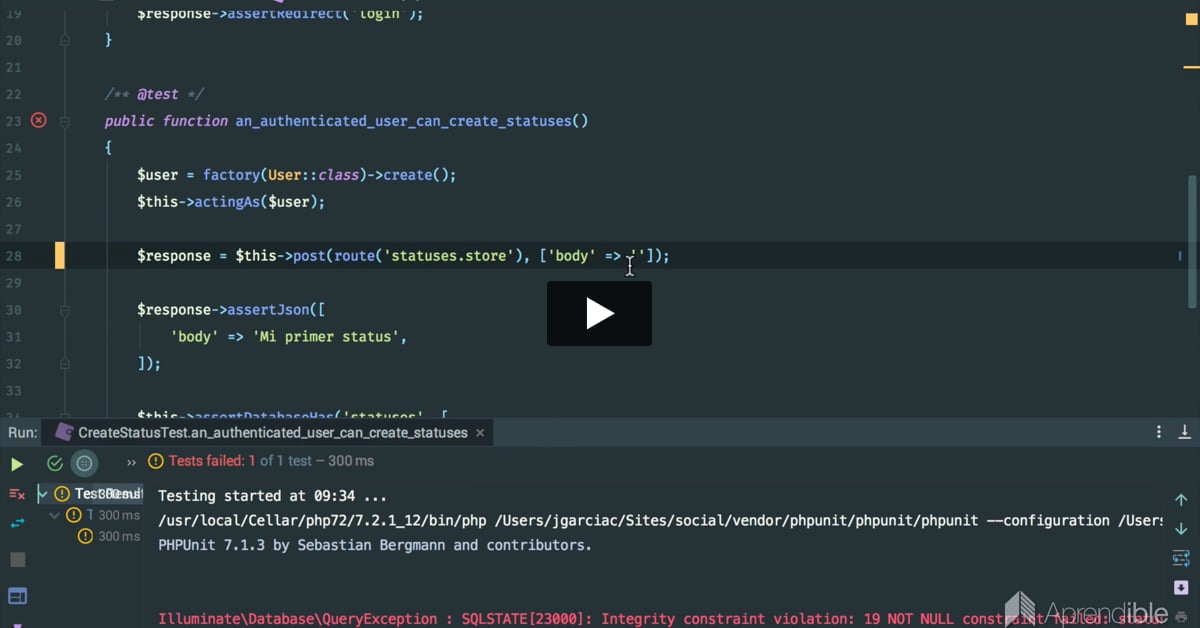This screenshot has height=628, width=1200.
Task: Click rerun failed tests icon with red x
Action: pos(17,494)
